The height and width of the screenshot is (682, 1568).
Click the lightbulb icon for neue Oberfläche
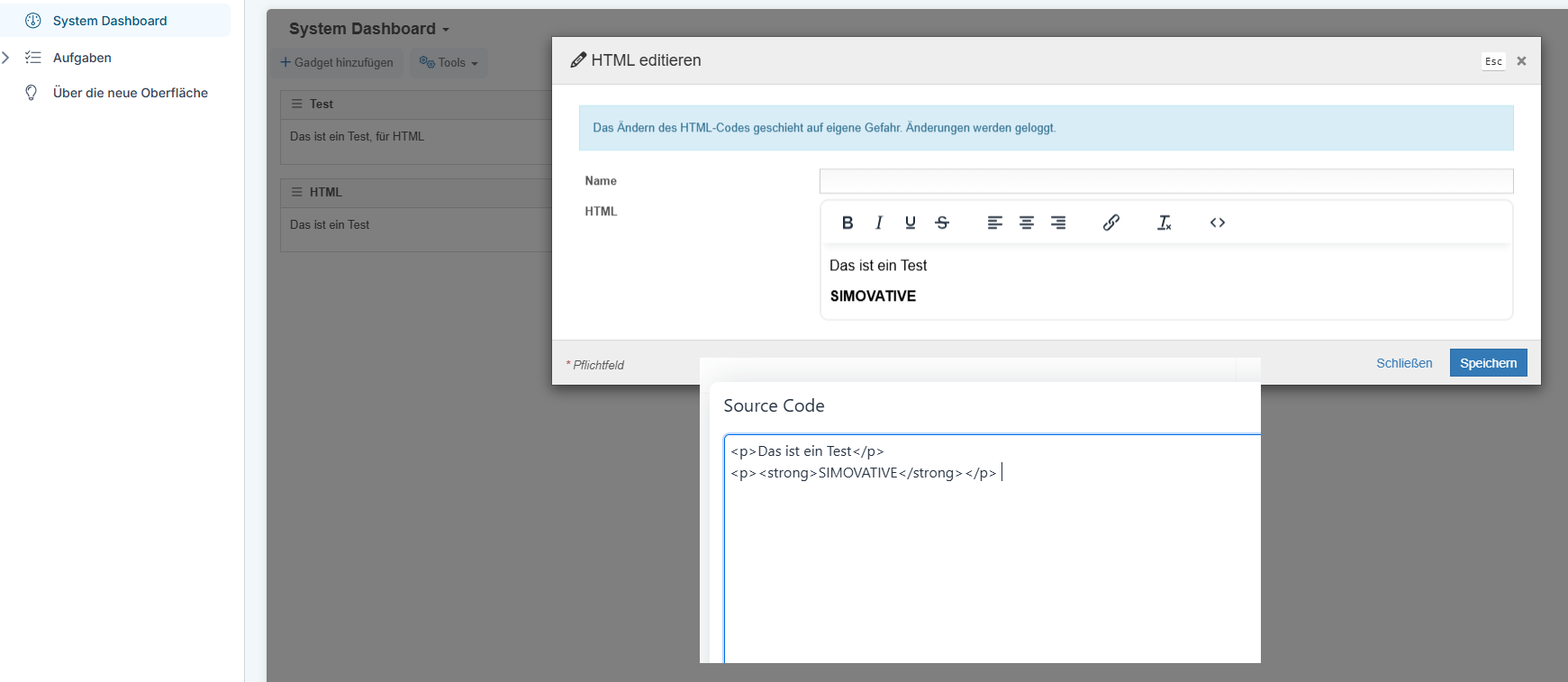[32, 92]
